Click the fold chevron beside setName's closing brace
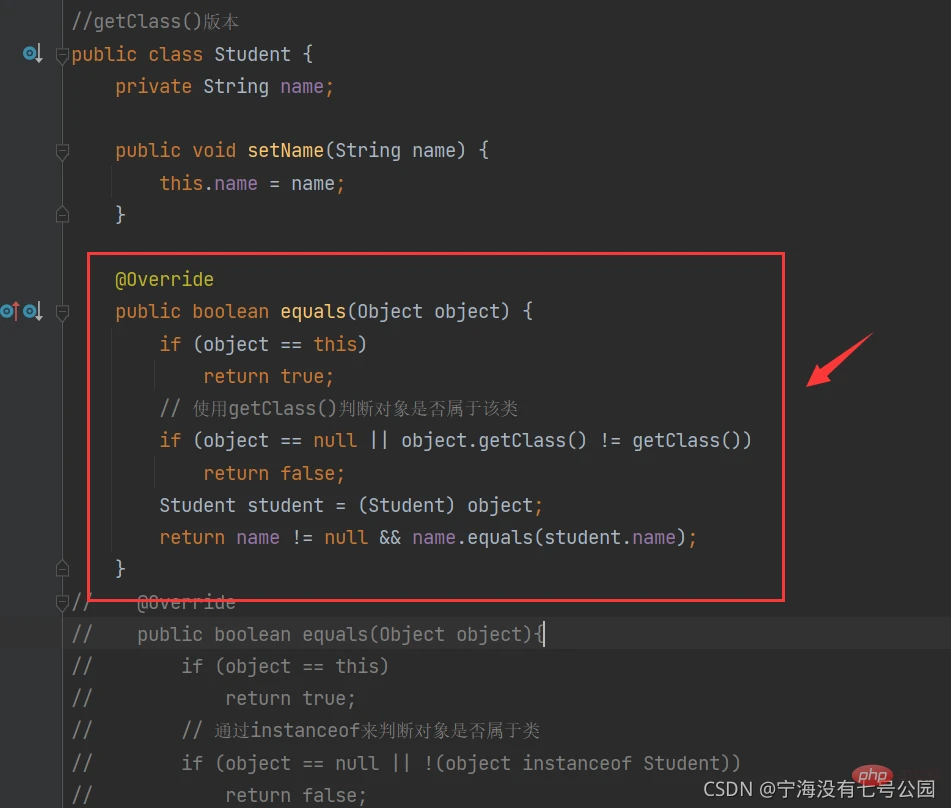951x808 pixels. pyautogui.click(x=62, y=214)
